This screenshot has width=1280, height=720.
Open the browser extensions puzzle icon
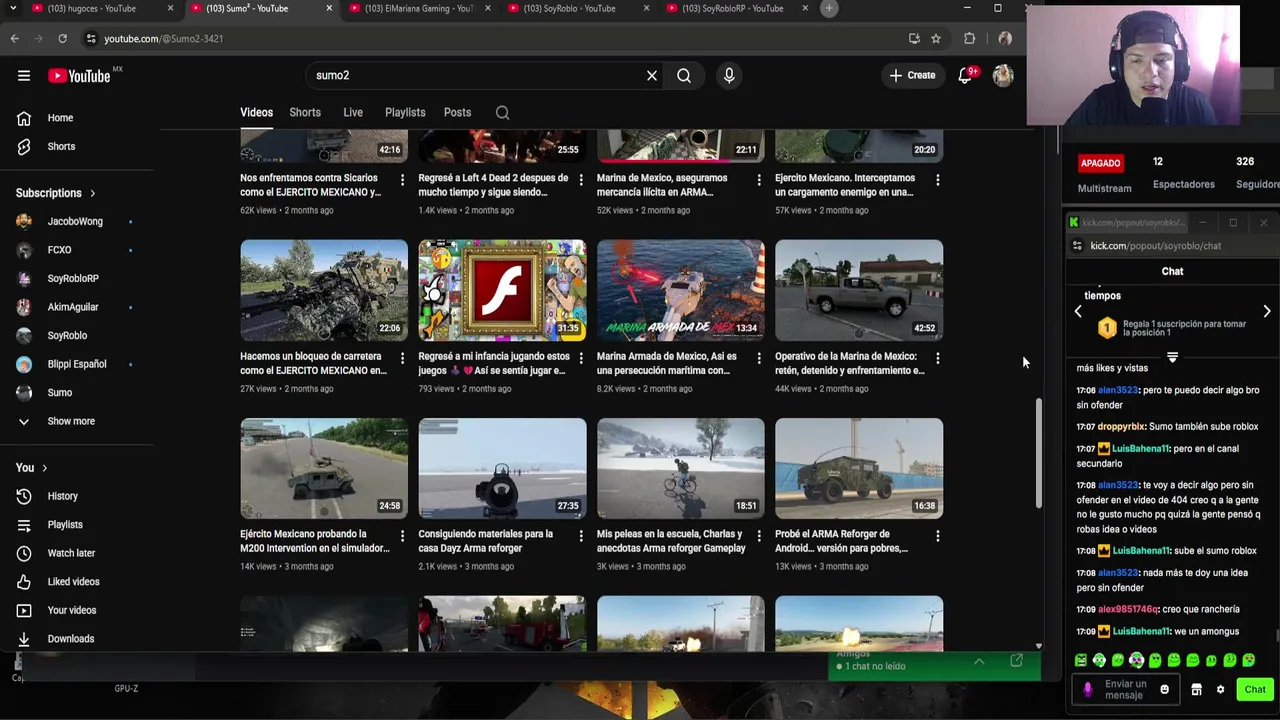point(969,38)
